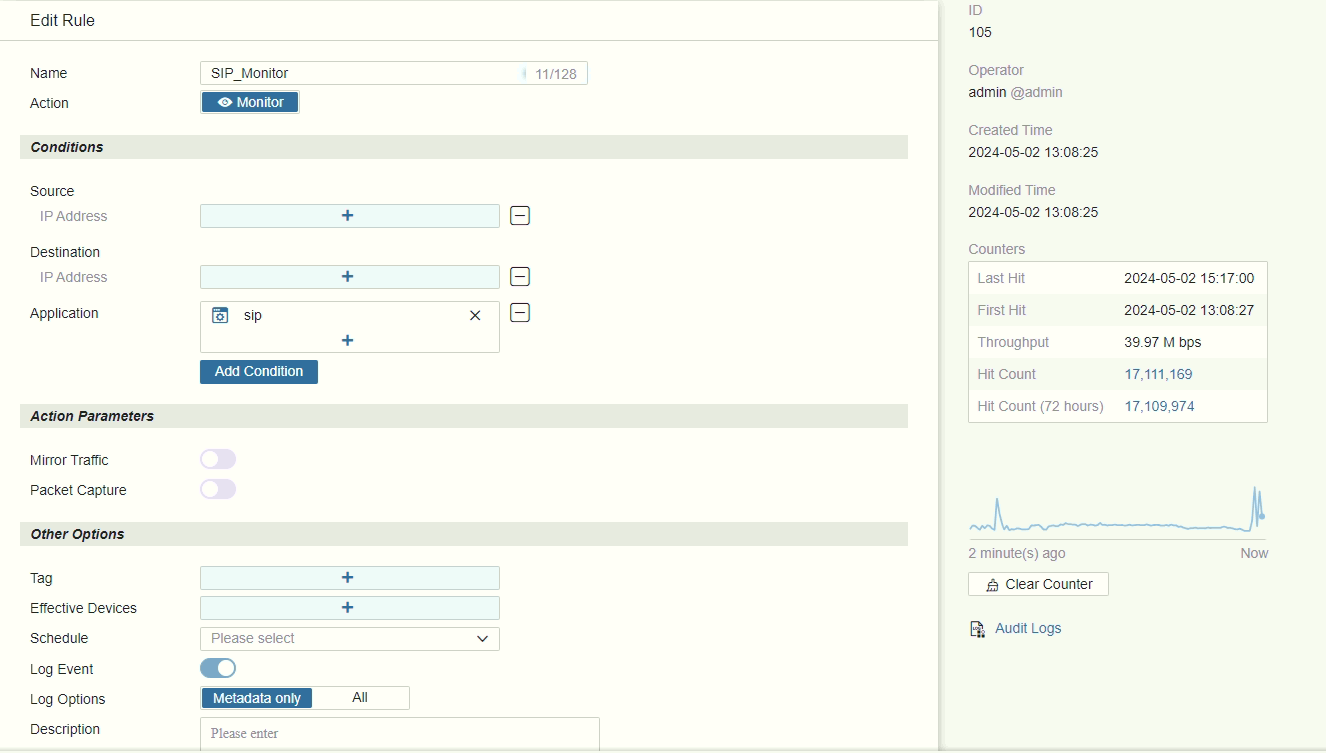Open the Schedule dropdown
1326x753 pixels.
[349, 638]
